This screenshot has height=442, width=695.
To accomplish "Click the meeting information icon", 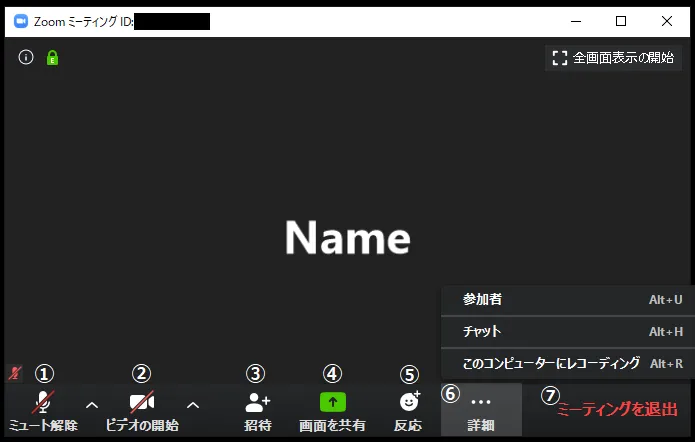I will [26, 58].
